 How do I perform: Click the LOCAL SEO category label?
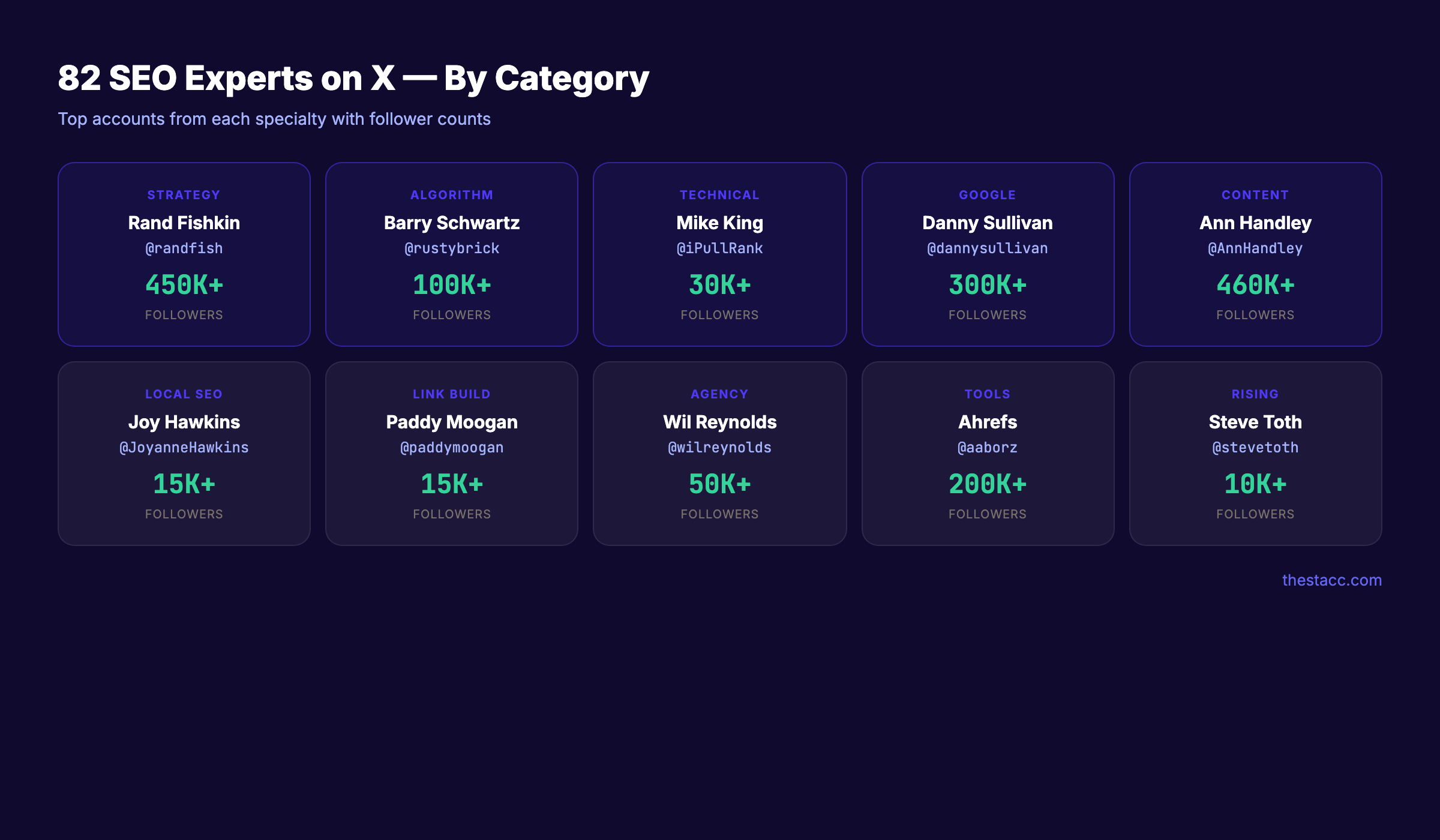tap(184, 394)
